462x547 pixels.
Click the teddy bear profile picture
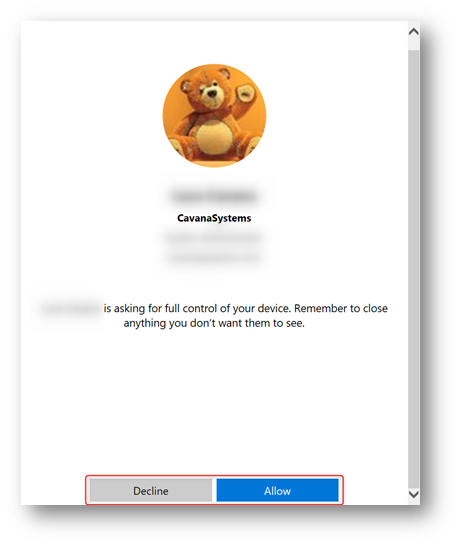pyautogui.click(x=214, y=115)
